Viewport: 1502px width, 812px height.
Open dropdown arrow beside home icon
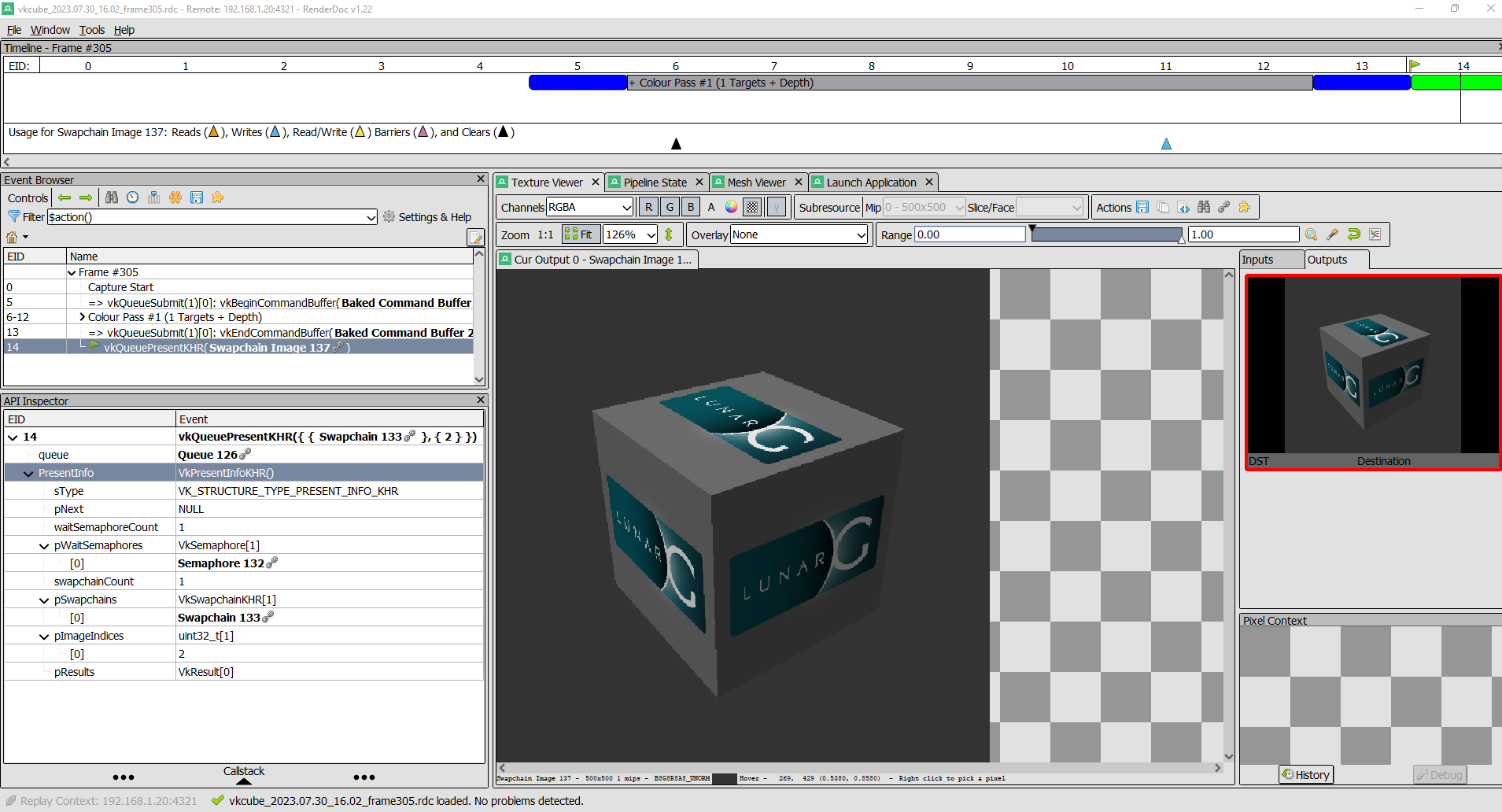26,237
